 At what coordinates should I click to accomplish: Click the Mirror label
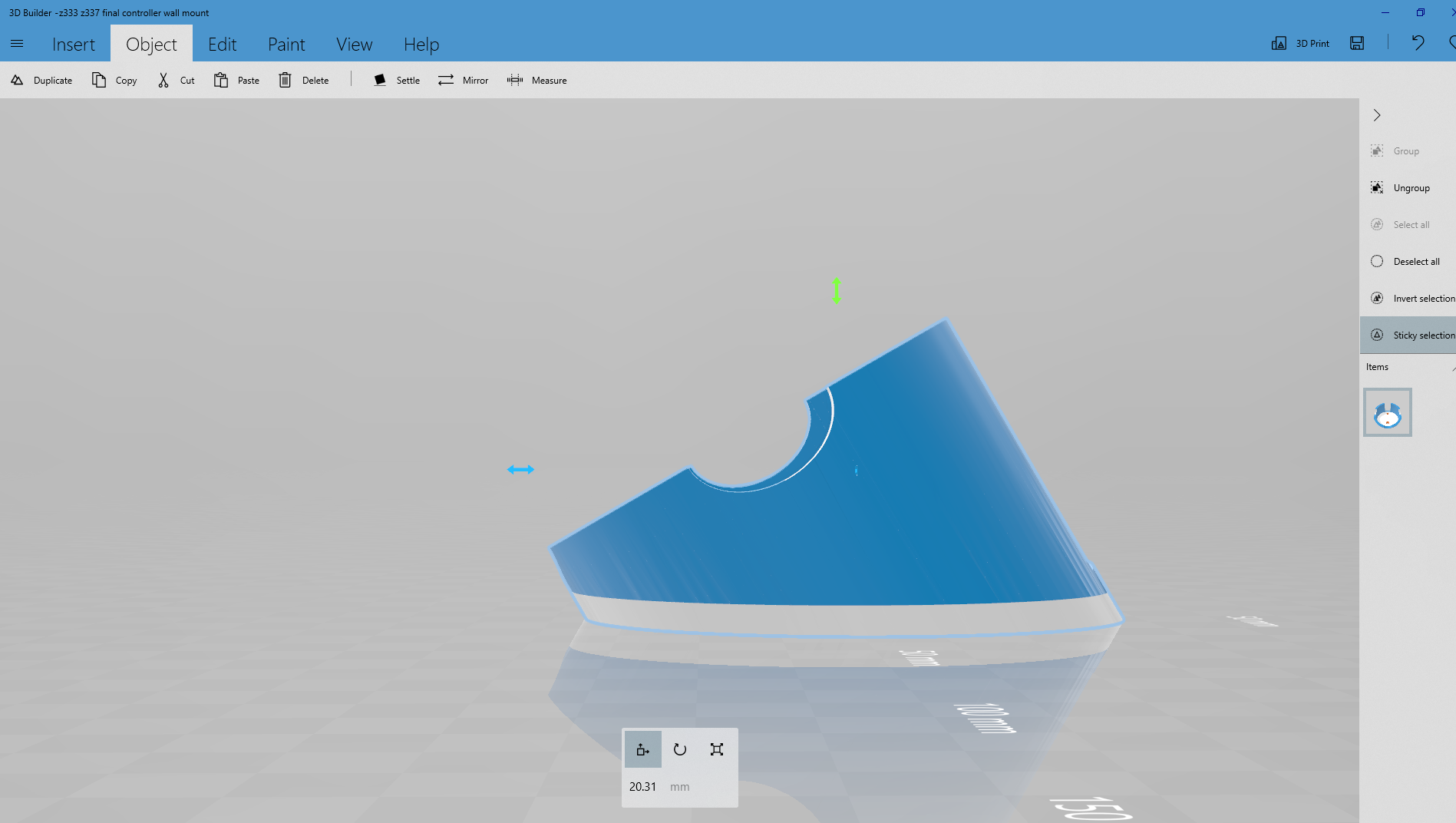(475, 80)
